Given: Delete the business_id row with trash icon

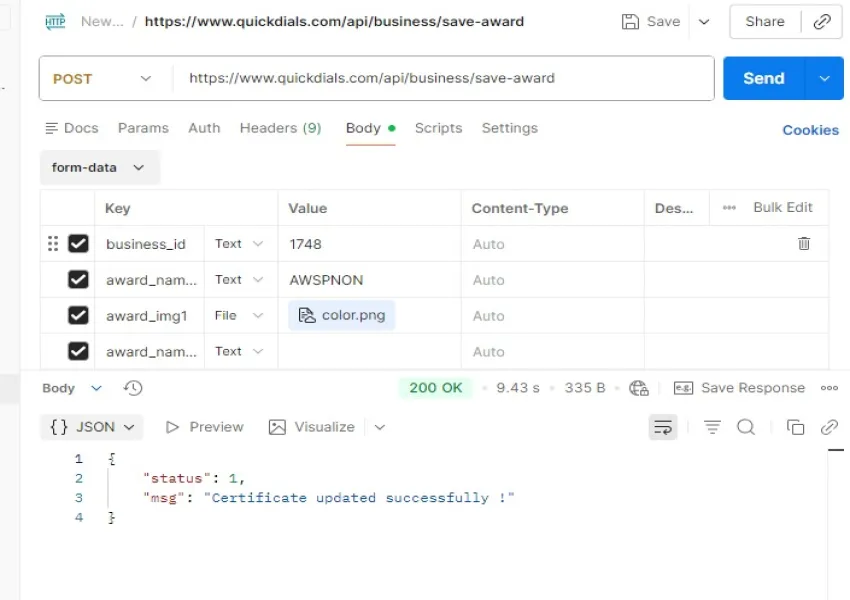Looking at the screenshot, I should (x=803, y=243).
